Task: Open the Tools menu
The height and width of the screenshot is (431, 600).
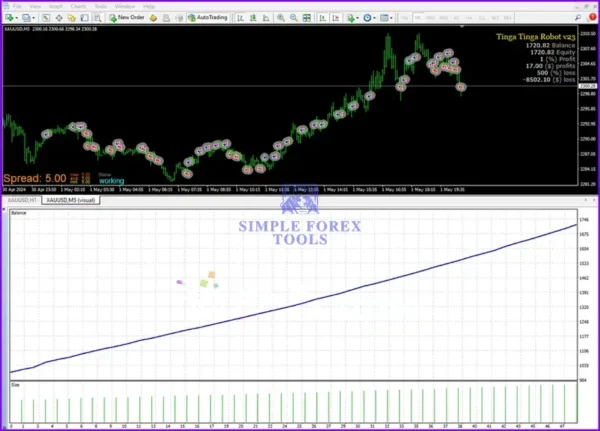Action: point(101,7)
